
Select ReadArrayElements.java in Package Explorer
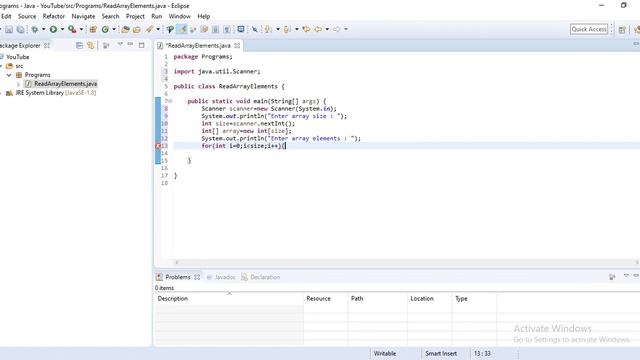pos(61,84)
